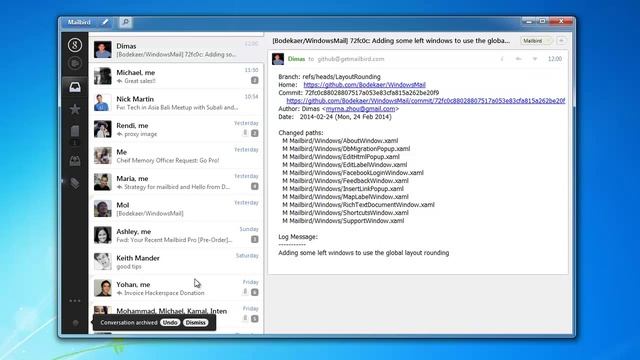Minimize the Mailbird window

click(x=529, y=21)
